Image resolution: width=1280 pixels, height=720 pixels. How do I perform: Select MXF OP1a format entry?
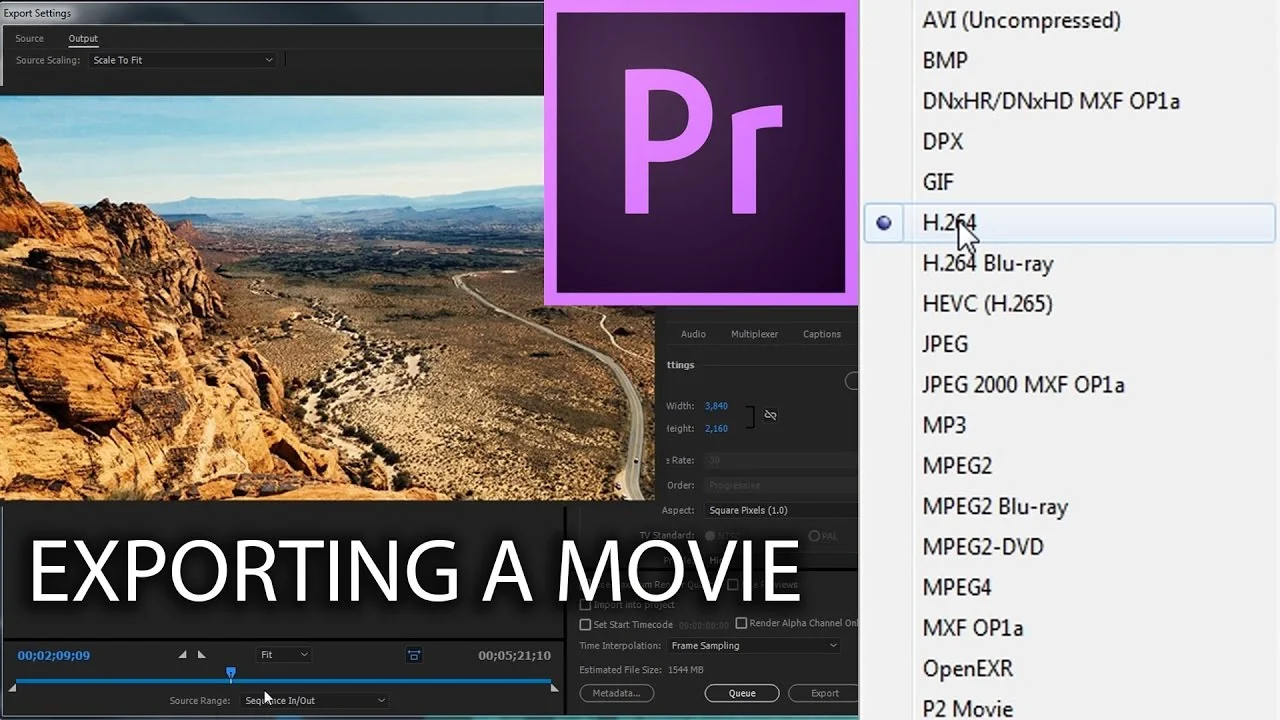pos(972,628)
